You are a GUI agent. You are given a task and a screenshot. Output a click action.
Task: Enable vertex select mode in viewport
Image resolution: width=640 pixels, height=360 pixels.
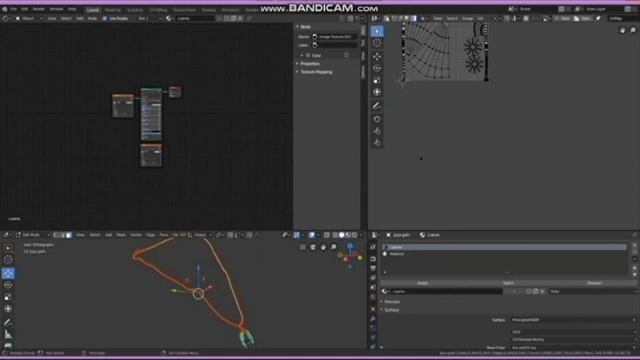pyautogui.click(x=56, y=235)
